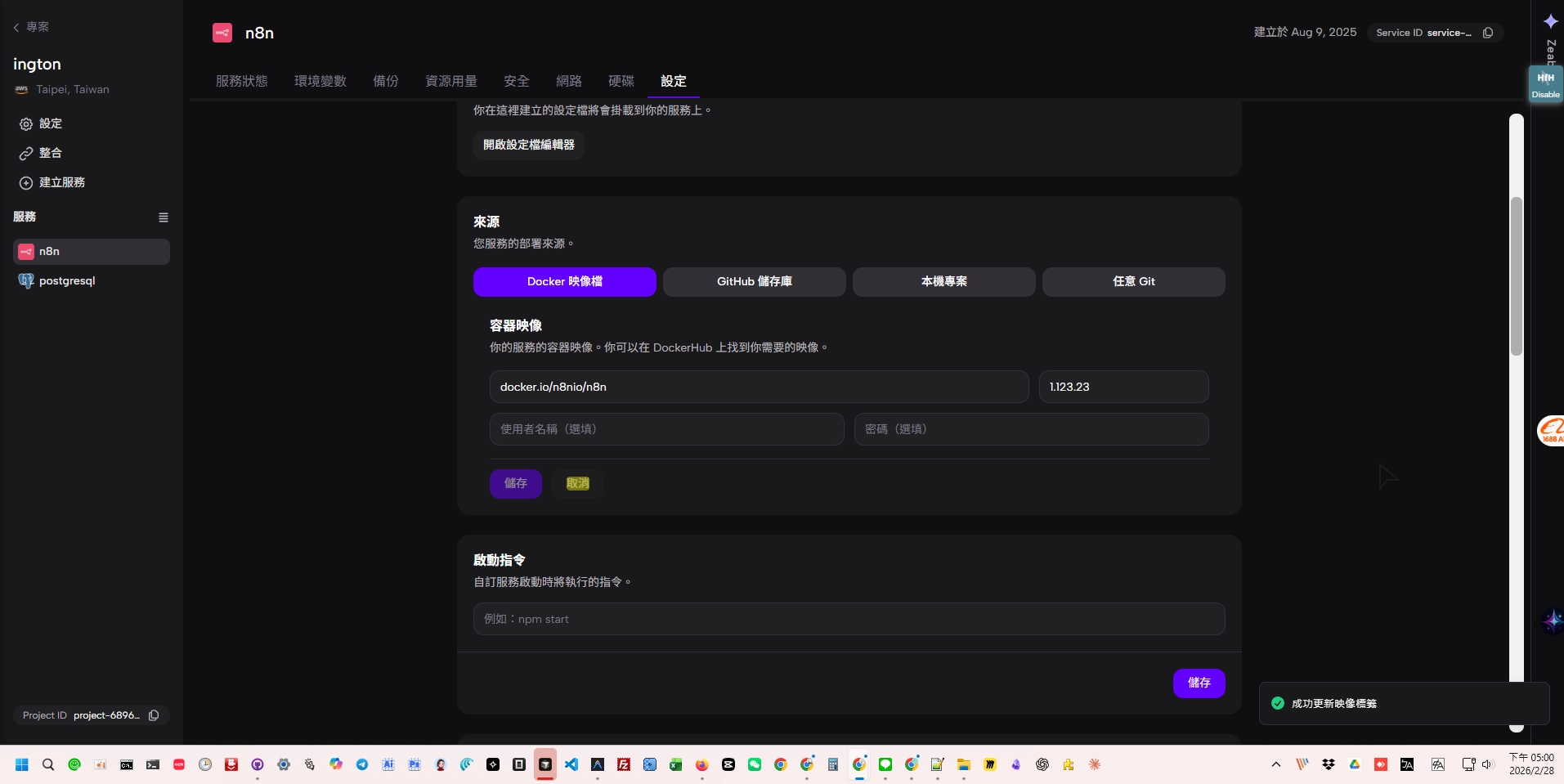
Task: Save the start command with 儲存
Action: tap(1199, 683)
